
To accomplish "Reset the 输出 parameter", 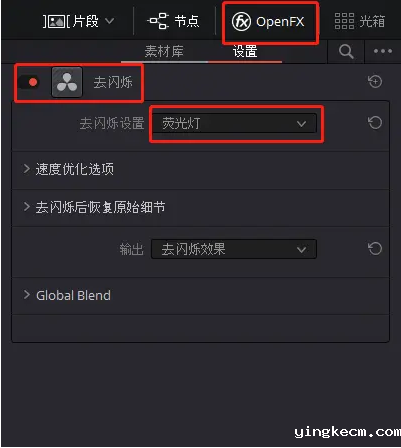I will pyautogui.click(x=375, y=249).
